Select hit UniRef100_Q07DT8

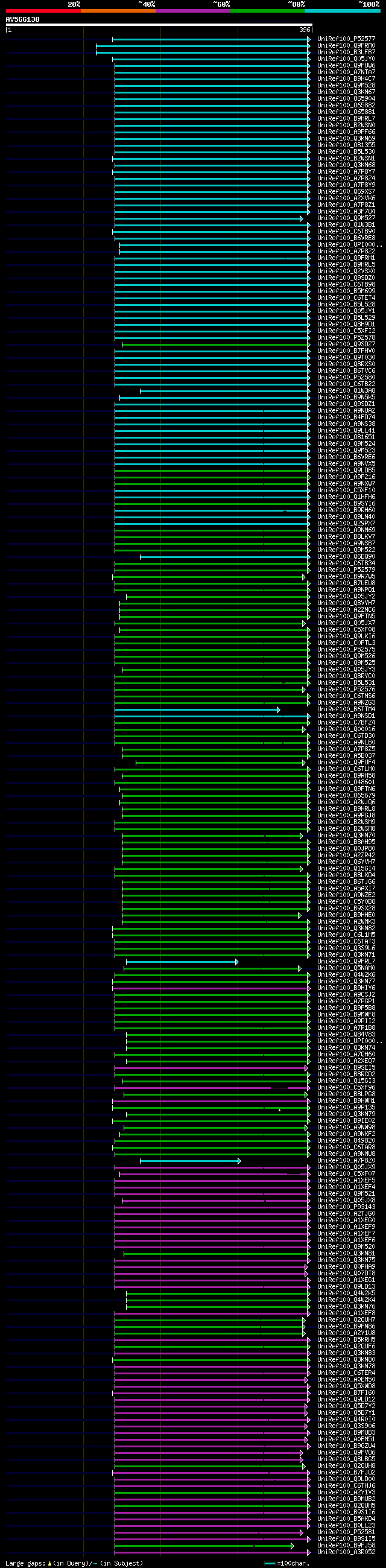pyautogui.click(x=346, y=1274)
